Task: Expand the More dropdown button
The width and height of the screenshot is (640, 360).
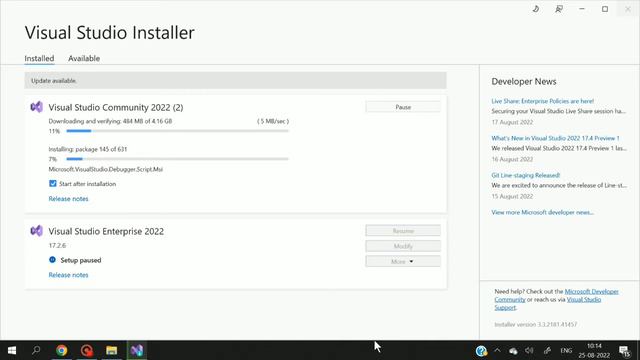Action: (403, 261)
